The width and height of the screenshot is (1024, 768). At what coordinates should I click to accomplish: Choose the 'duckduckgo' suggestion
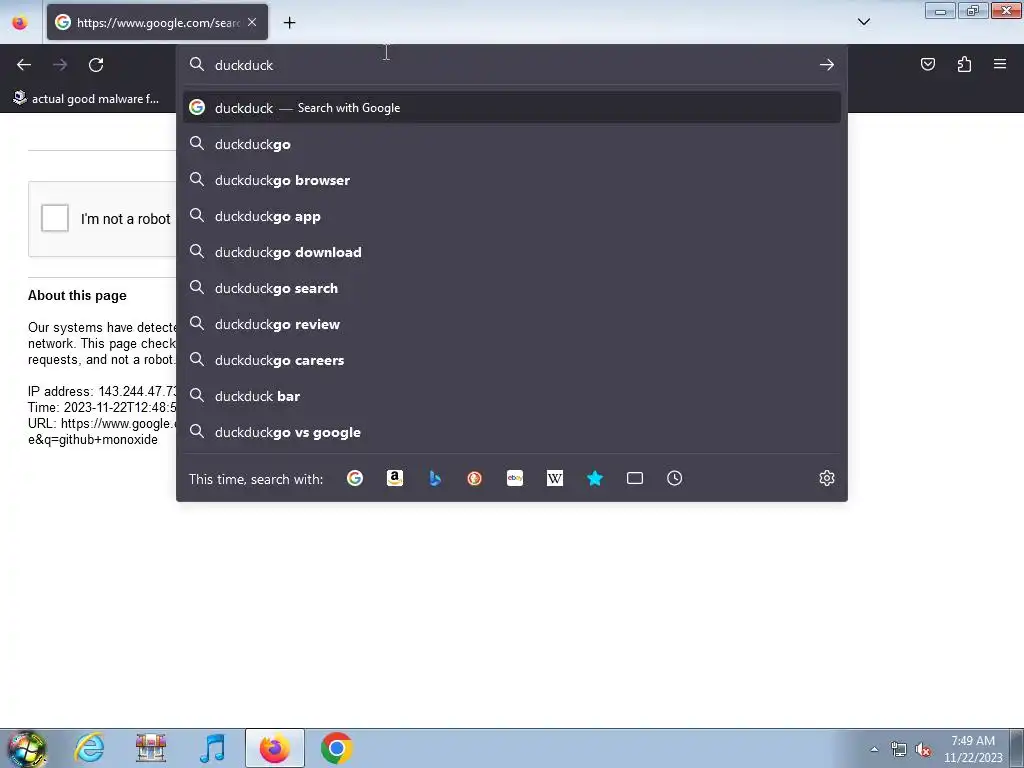tap(511, 144)
